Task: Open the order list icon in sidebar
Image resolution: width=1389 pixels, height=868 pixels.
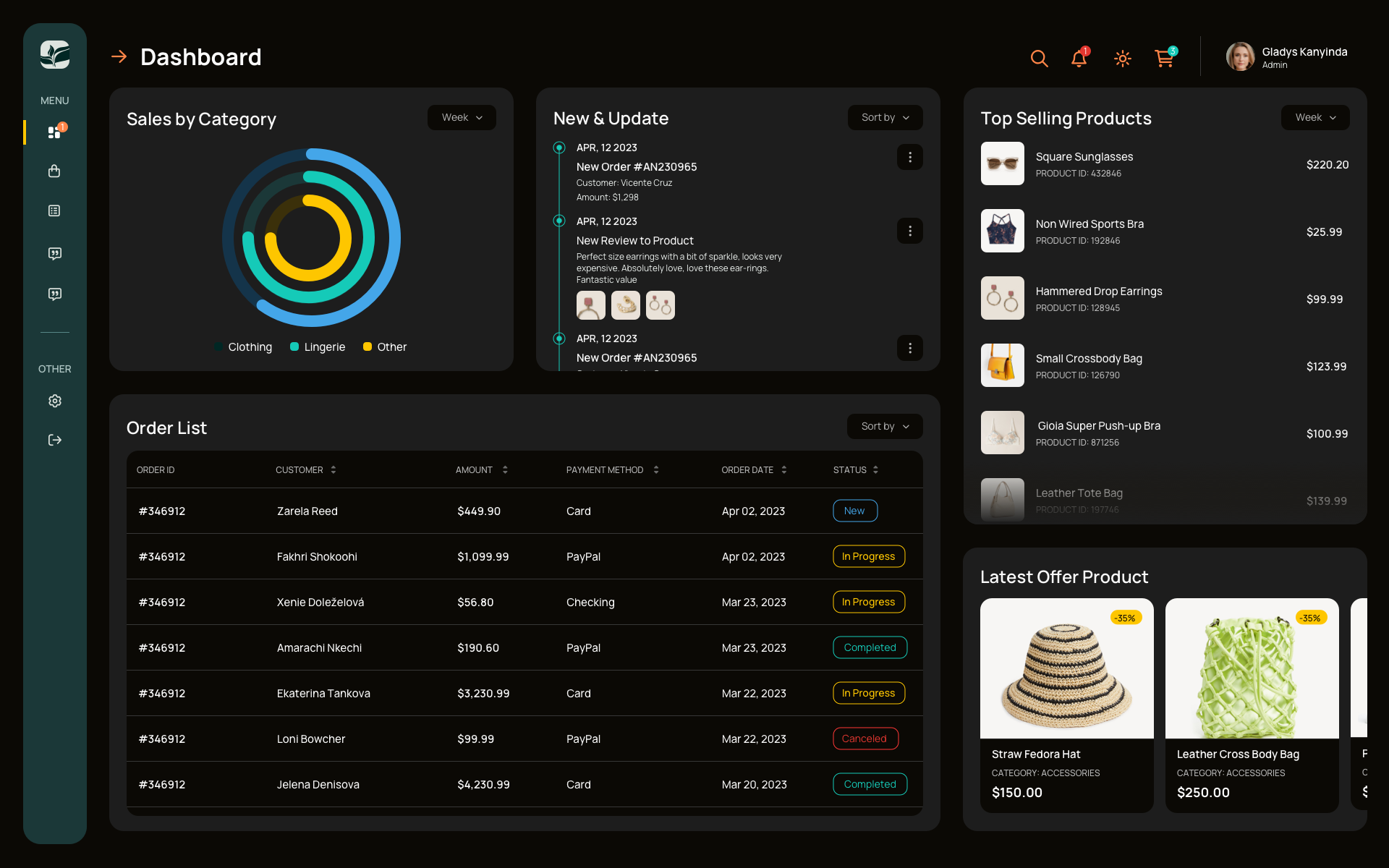Action: pyautogui.click(x=54, y=210)
